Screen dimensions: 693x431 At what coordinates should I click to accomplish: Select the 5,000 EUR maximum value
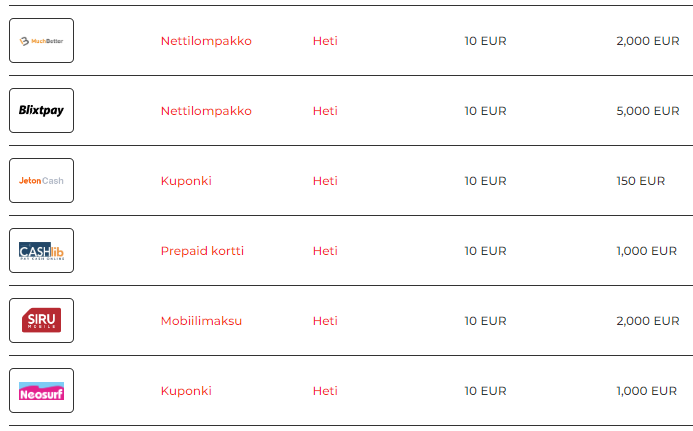coord(648,111)
